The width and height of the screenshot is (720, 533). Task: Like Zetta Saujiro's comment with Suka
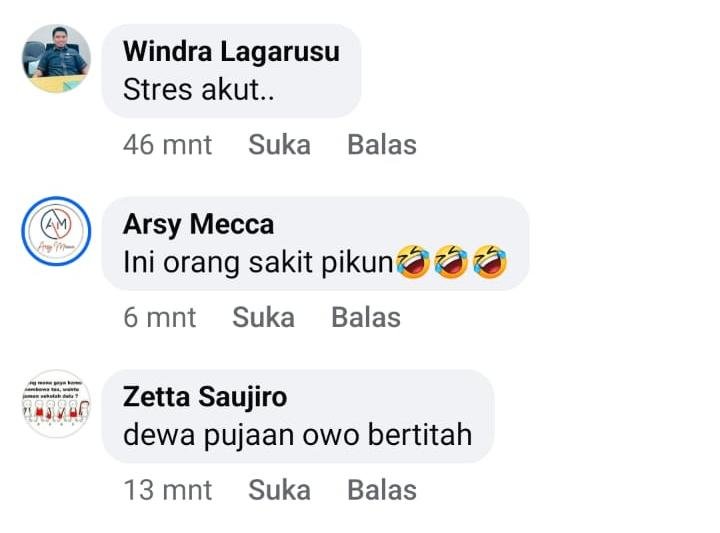pyautogui.click(x=280, y=490)
